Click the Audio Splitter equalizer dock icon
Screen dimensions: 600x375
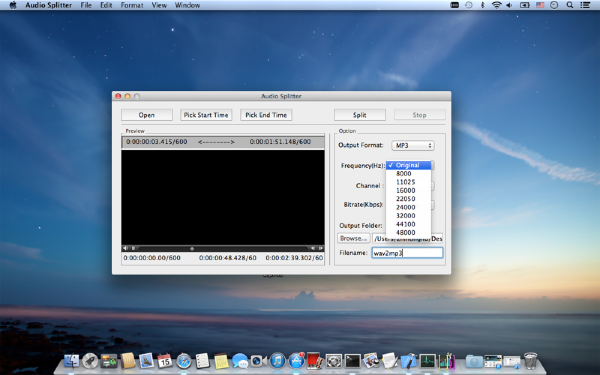point(446,361)
